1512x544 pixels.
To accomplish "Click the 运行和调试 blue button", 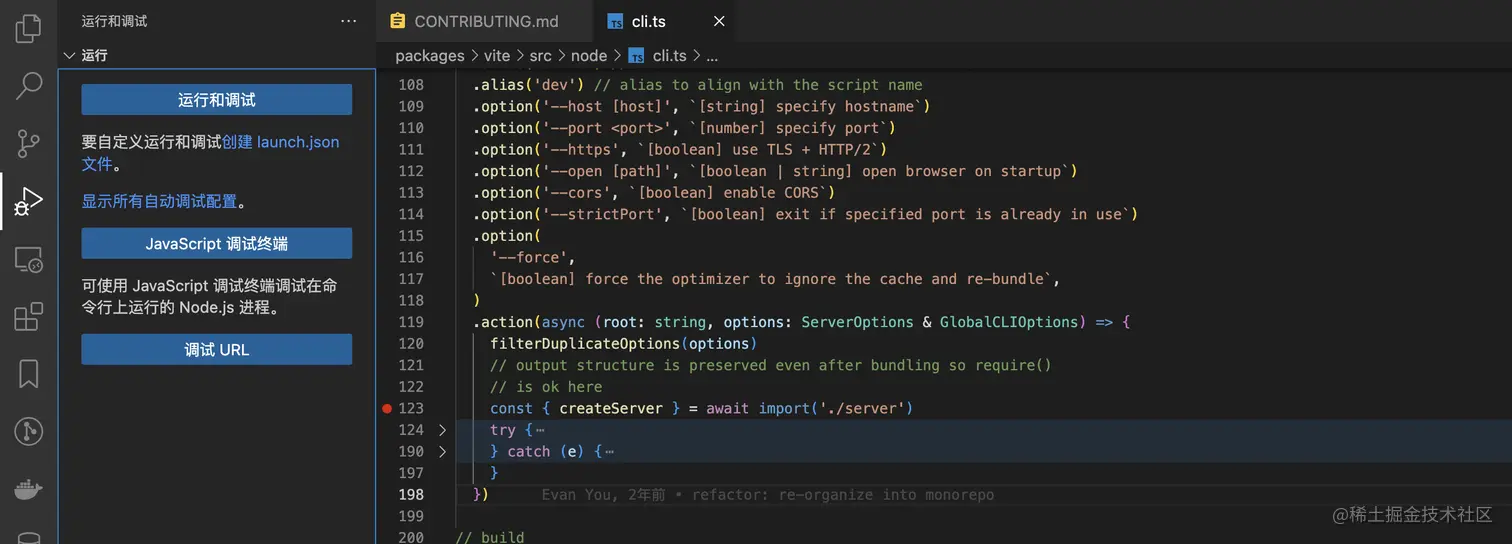I will [x=217, y=100].
